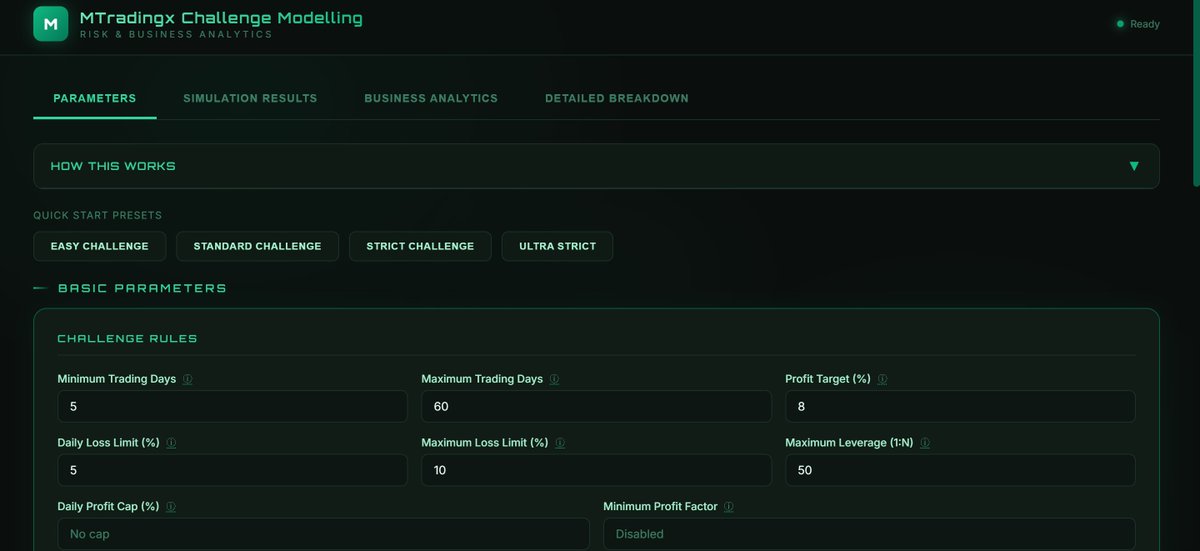Click info icon beside Daily Profit Cap (%)
Image resolution: width=1200 pixels, height=551 pixels.
171,507
